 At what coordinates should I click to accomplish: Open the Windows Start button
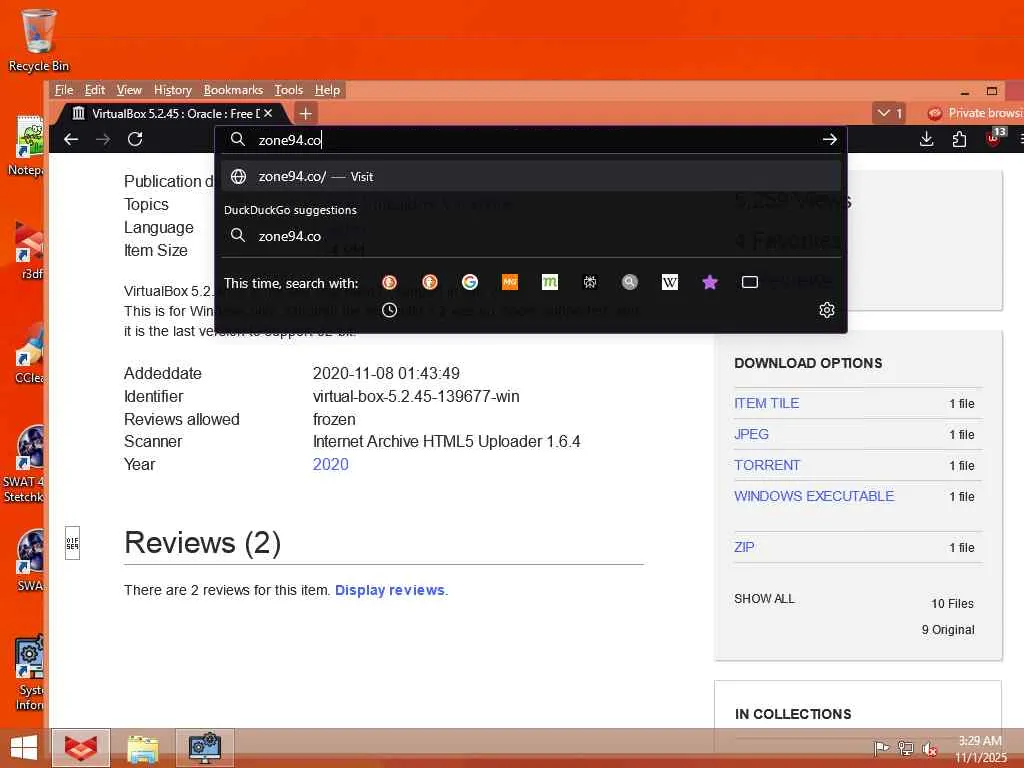[24, 748]
